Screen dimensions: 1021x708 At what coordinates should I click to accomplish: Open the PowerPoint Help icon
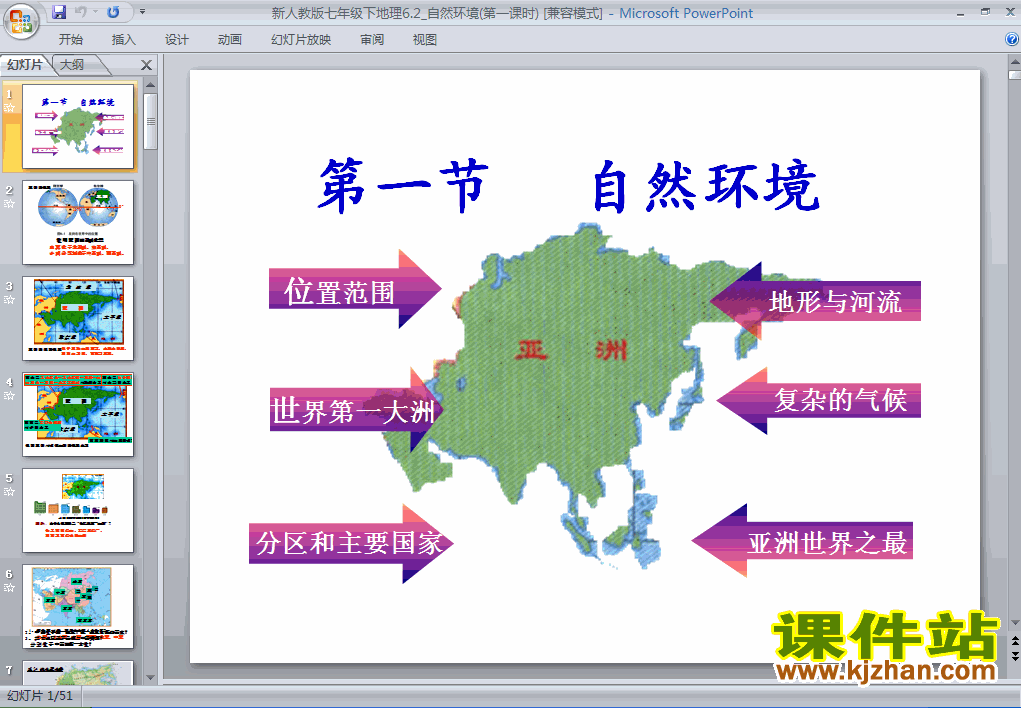coord(1012,39)
